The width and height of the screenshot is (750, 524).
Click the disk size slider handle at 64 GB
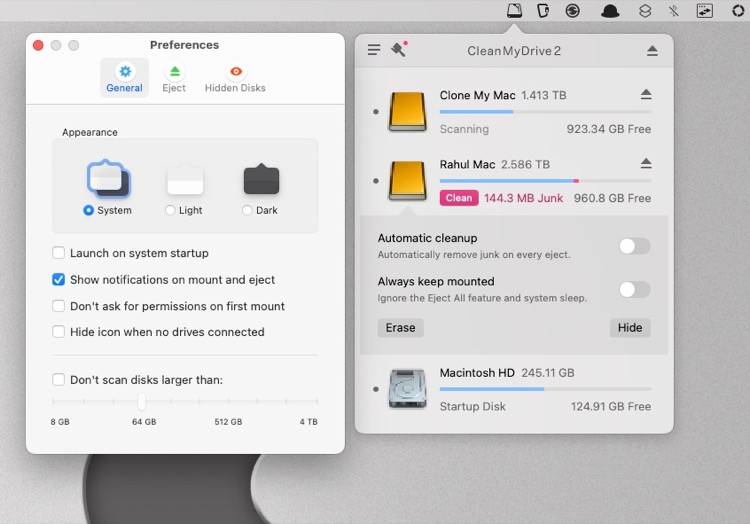pyautogui.click(x=142, y=402)
